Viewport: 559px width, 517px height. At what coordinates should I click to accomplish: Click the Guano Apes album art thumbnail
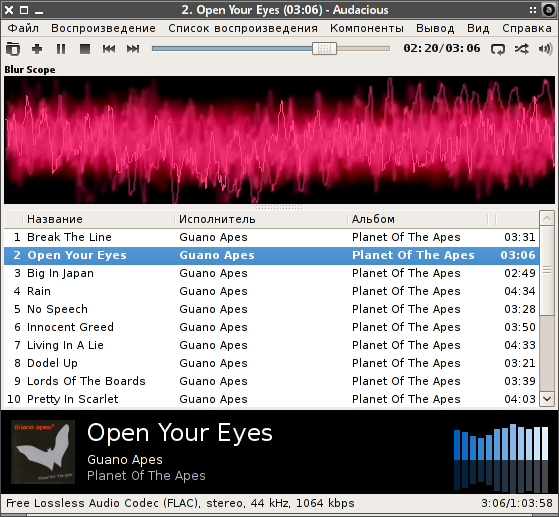[43, 452]
